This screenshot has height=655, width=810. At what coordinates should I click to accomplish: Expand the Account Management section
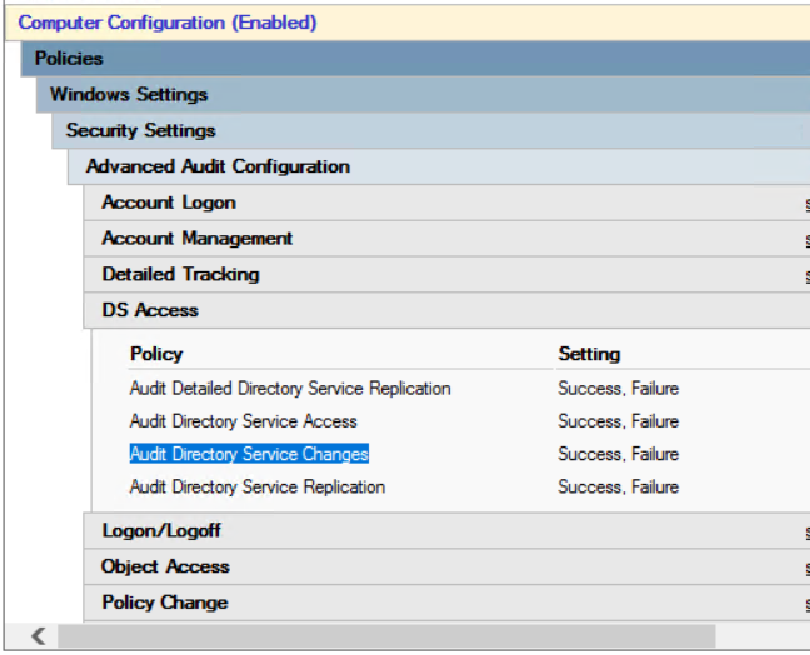click(195, 238)
